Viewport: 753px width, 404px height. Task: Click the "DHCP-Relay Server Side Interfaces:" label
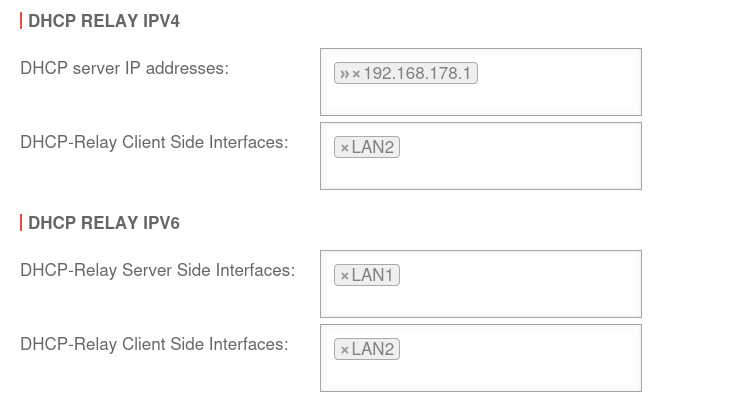tap(157, 270)
